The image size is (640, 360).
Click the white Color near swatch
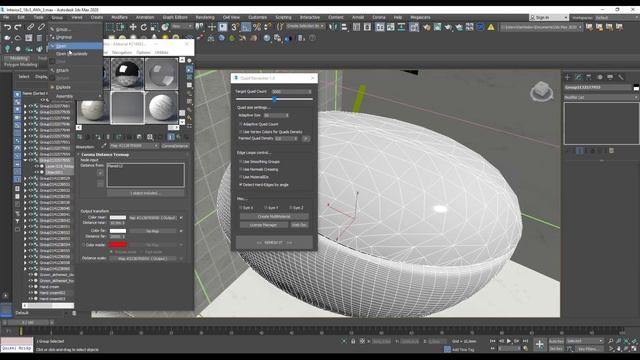(118, 218)
